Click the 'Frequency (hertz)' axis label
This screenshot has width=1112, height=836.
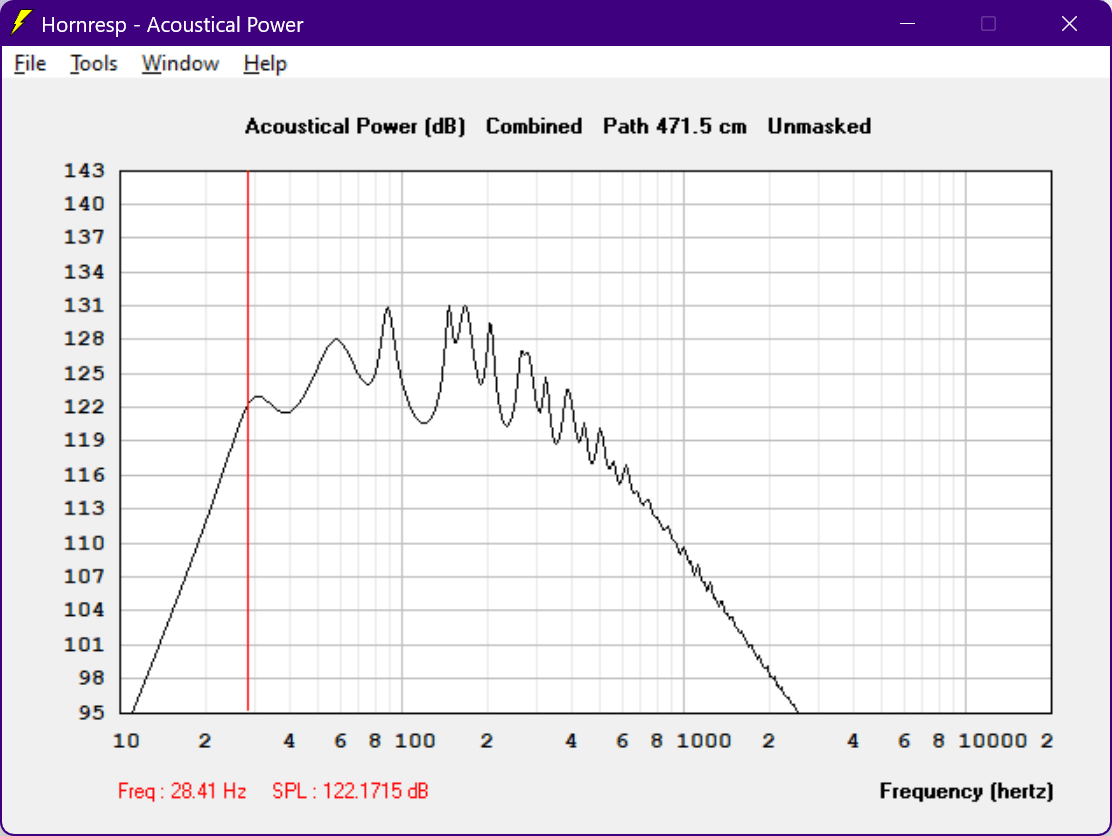pyautogui.click(x=967, y=791)
